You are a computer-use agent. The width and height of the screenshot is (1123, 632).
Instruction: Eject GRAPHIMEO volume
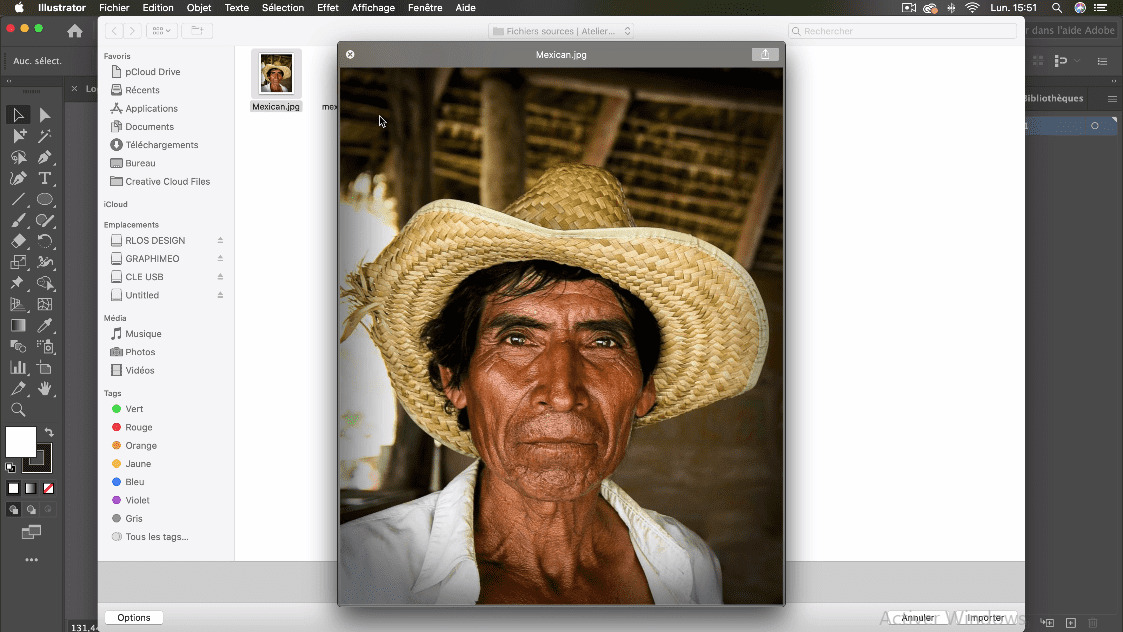[220, 259]
